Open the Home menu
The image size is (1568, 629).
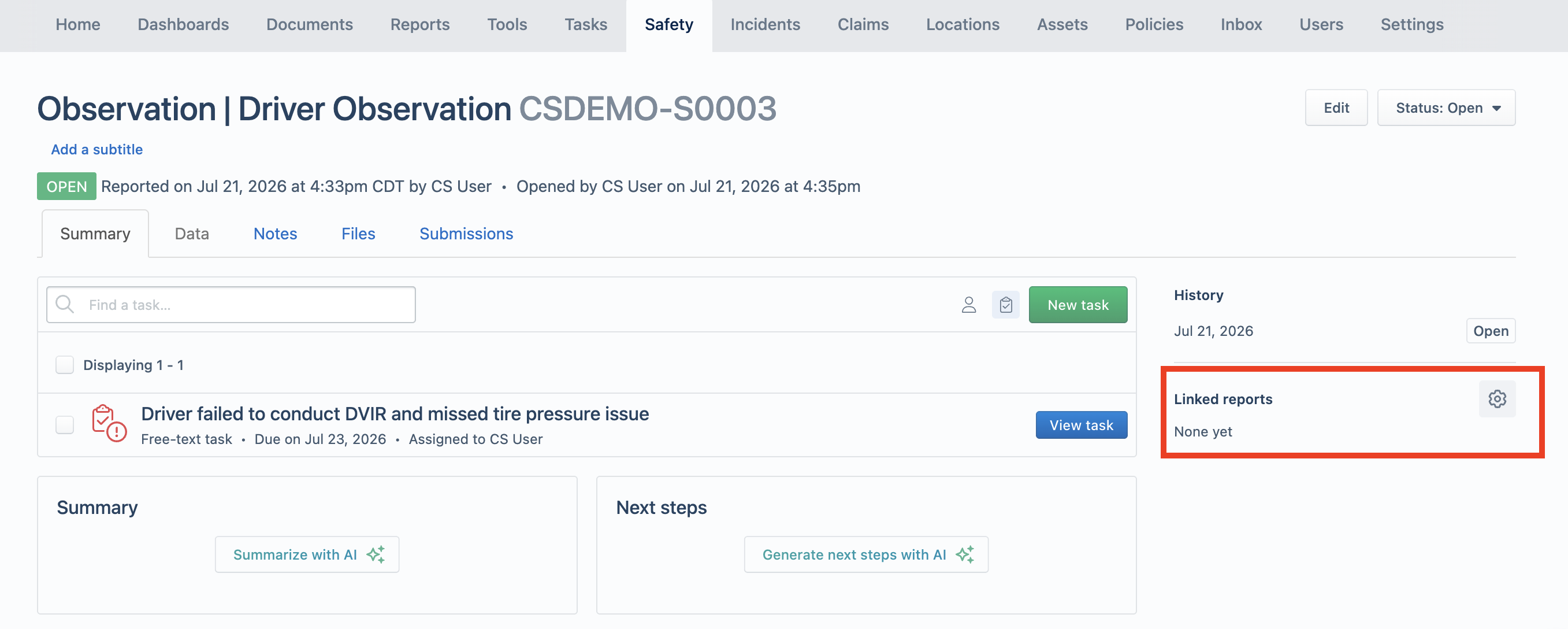pos(78,24)
